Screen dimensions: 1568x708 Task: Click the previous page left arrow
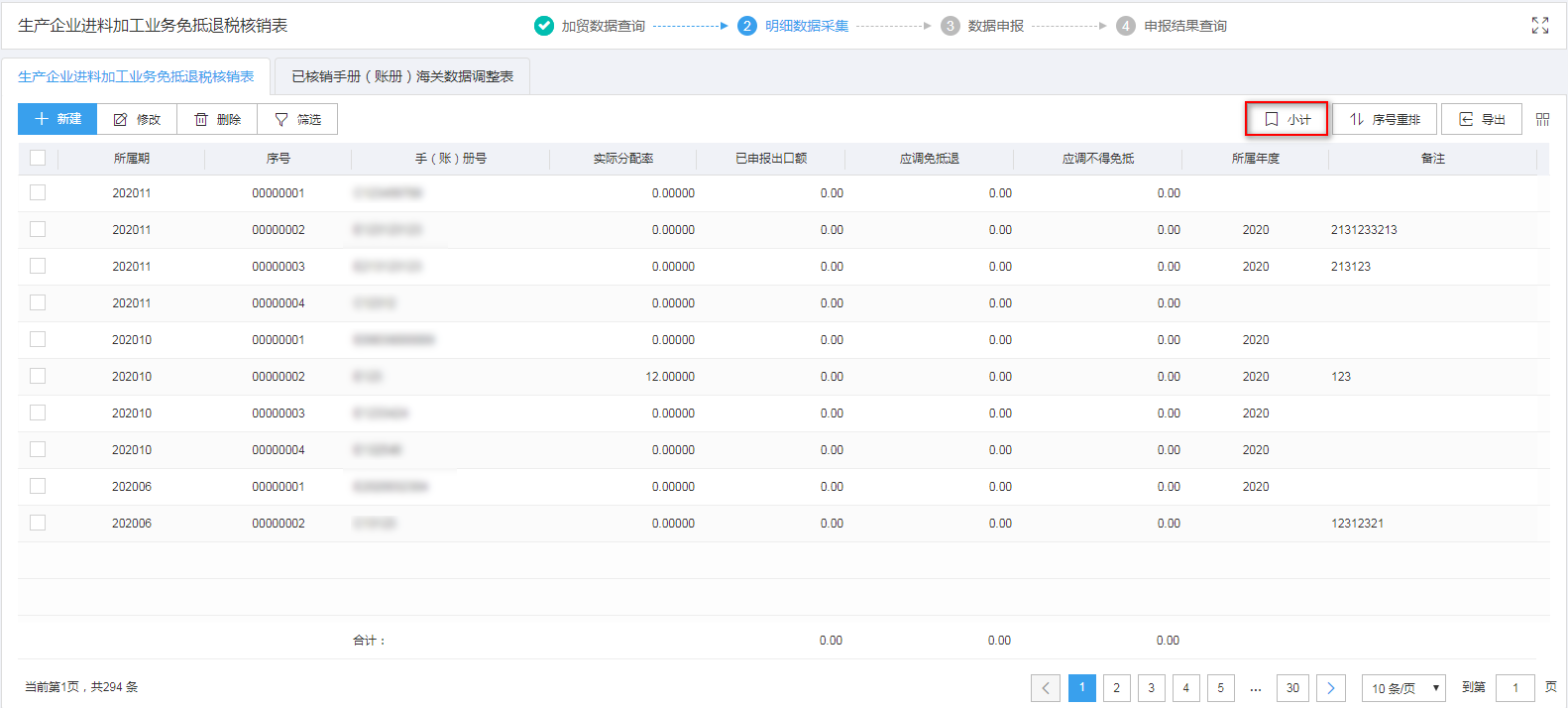(x=1045, y=688)
